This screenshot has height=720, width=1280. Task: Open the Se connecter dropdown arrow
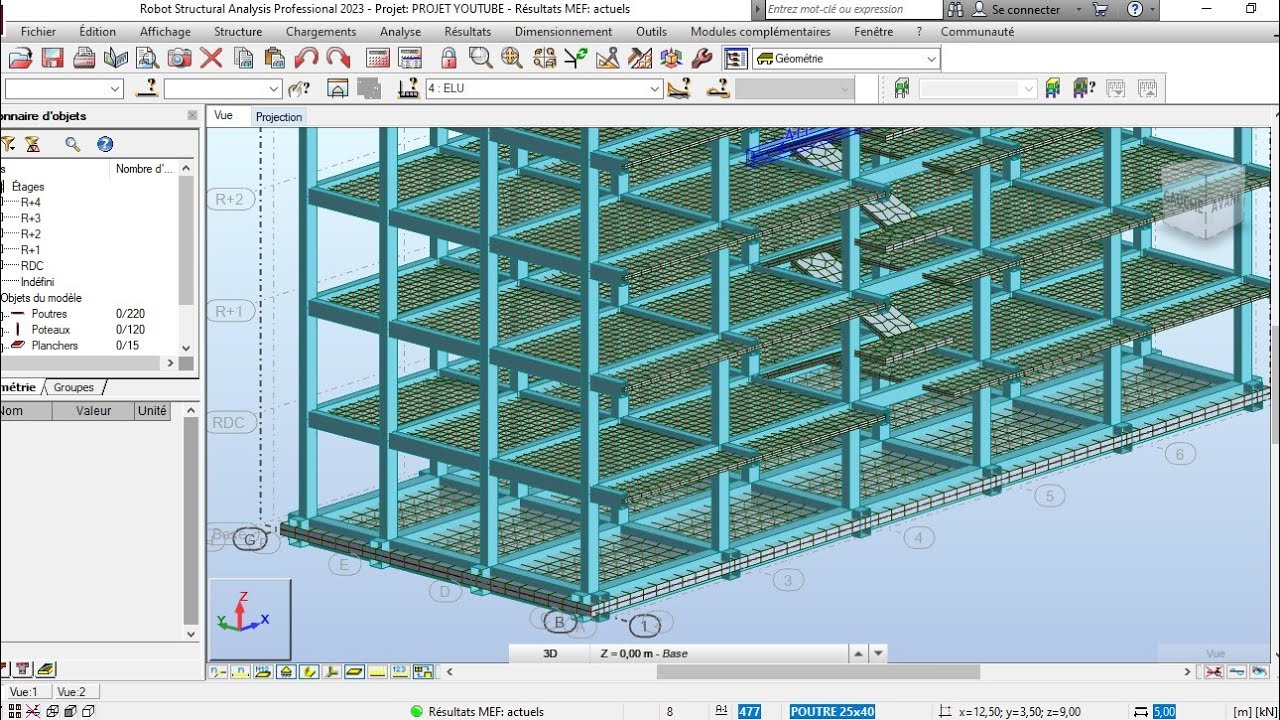(x=1078, y=9)
